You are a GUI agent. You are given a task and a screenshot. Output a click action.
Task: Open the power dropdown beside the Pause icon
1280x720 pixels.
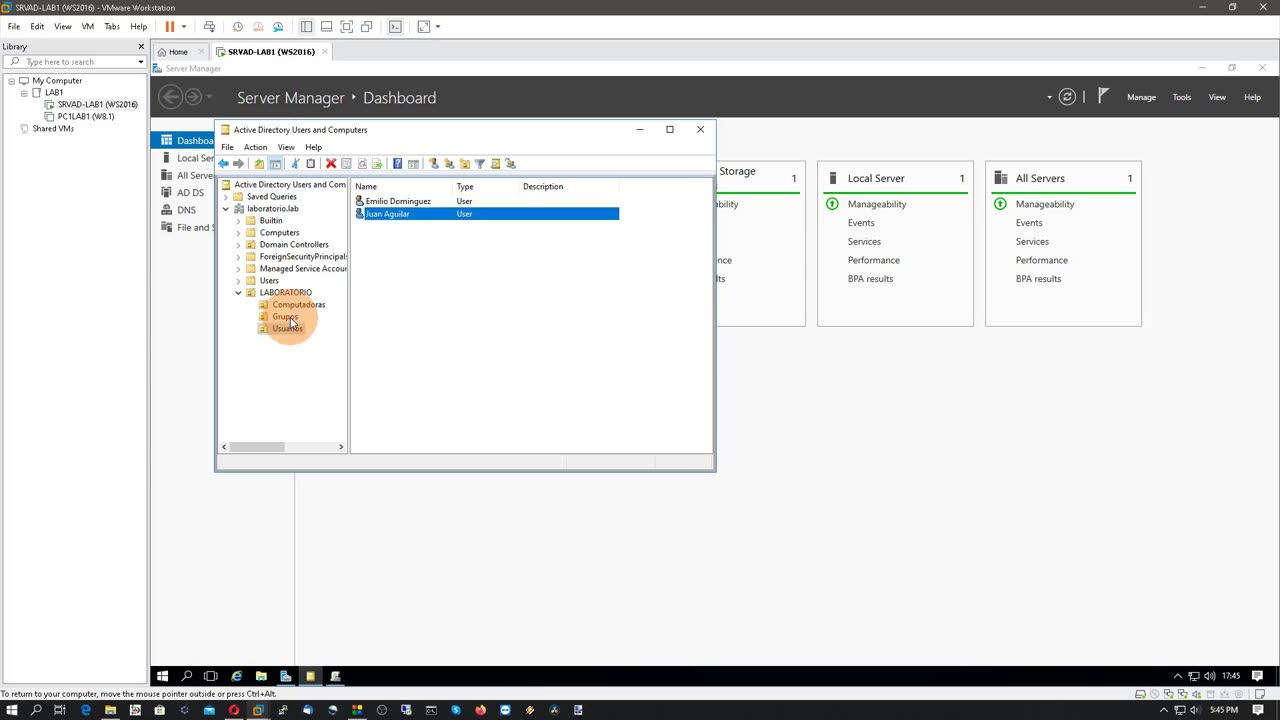[184, 27]
